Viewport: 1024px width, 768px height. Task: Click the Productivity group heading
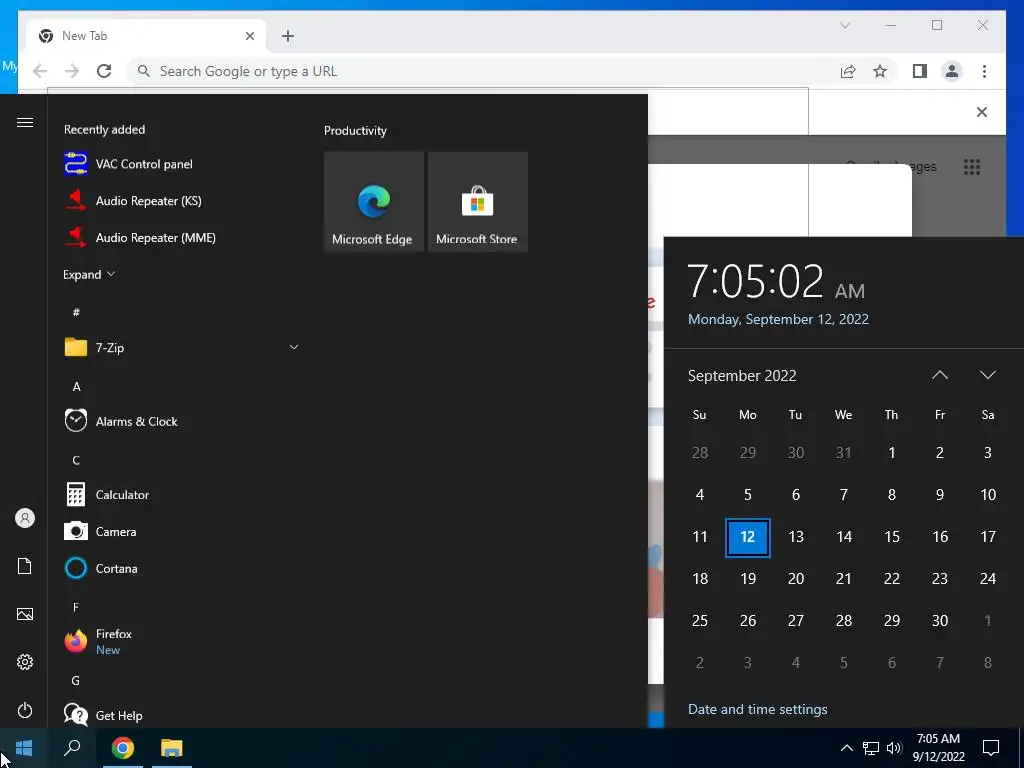[355, 131]
